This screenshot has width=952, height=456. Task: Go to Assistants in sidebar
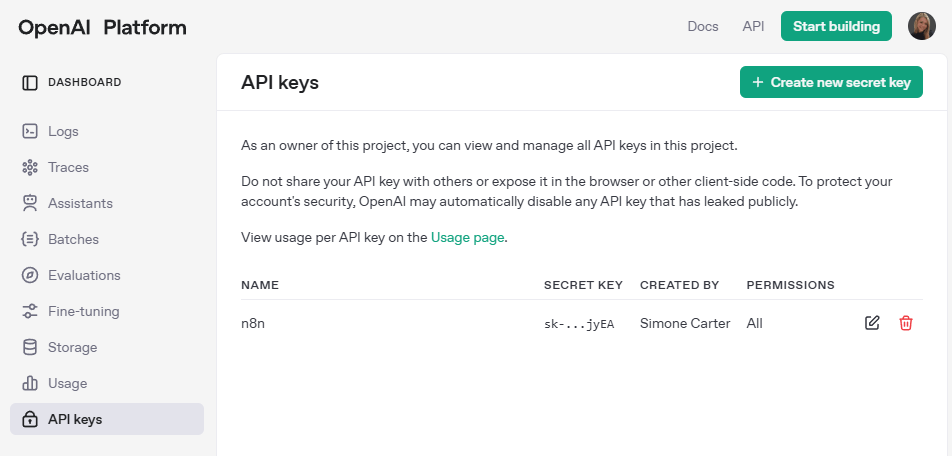click(80, 203)
